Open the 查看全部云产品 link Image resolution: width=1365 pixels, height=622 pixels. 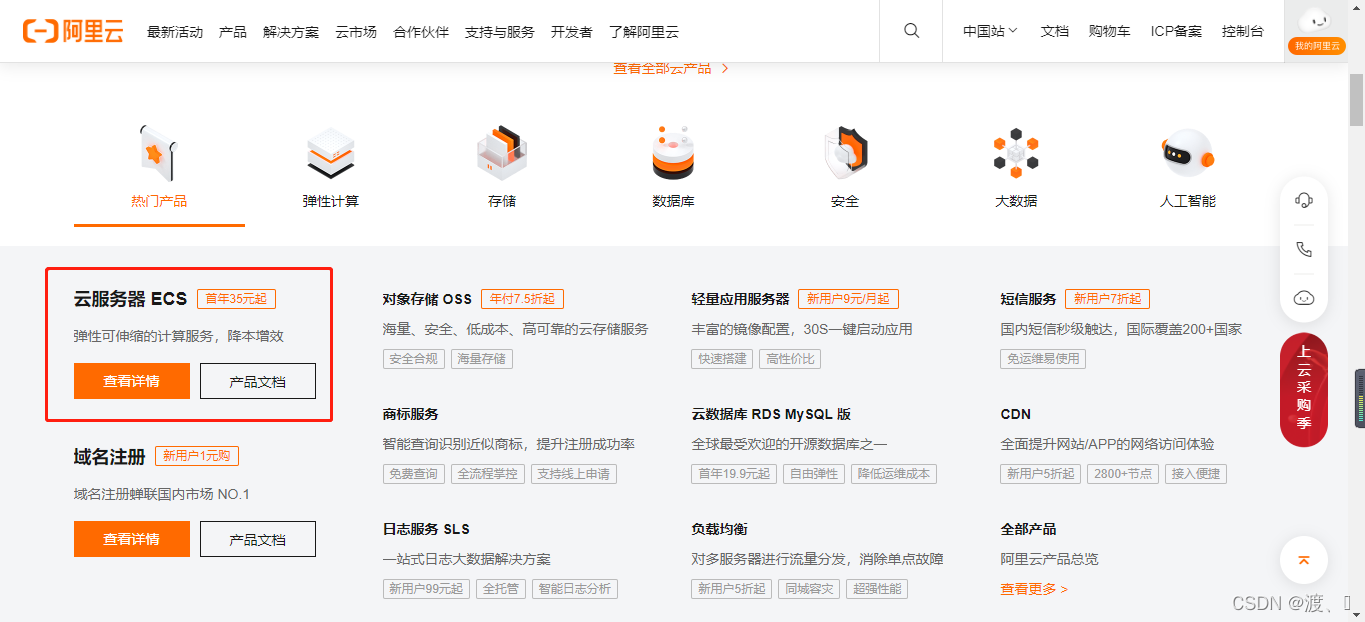click(671, 68)
